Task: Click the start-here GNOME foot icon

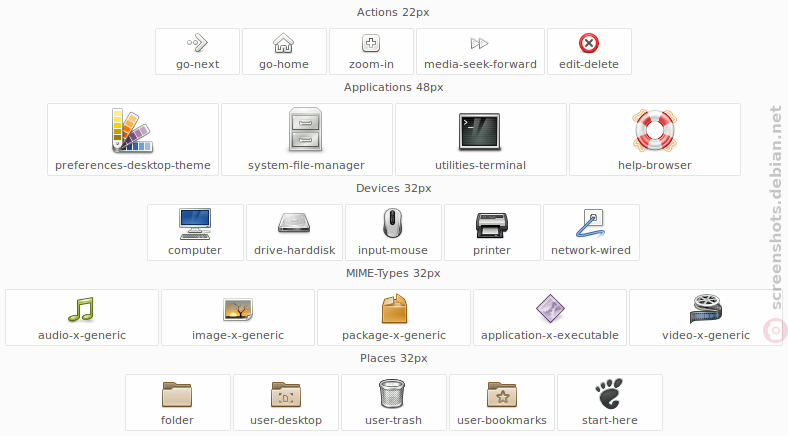Action: click(x=610, y=394)
